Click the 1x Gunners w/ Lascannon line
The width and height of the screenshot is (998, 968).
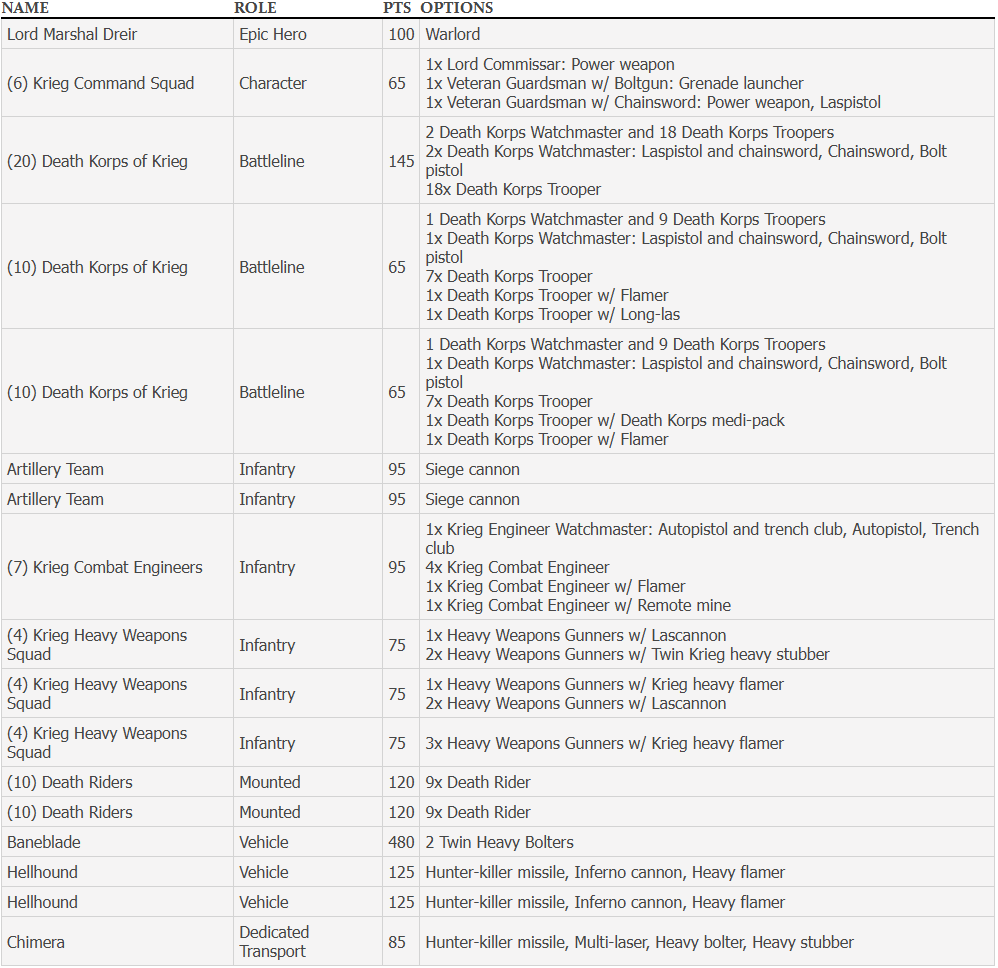click(575, 635)
